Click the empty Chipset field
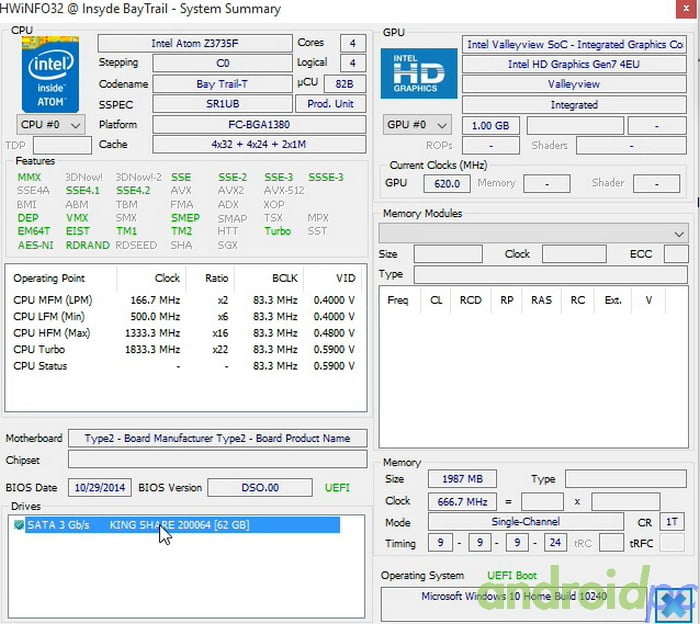This screenshot has height=624, width=700. [217, 459]
